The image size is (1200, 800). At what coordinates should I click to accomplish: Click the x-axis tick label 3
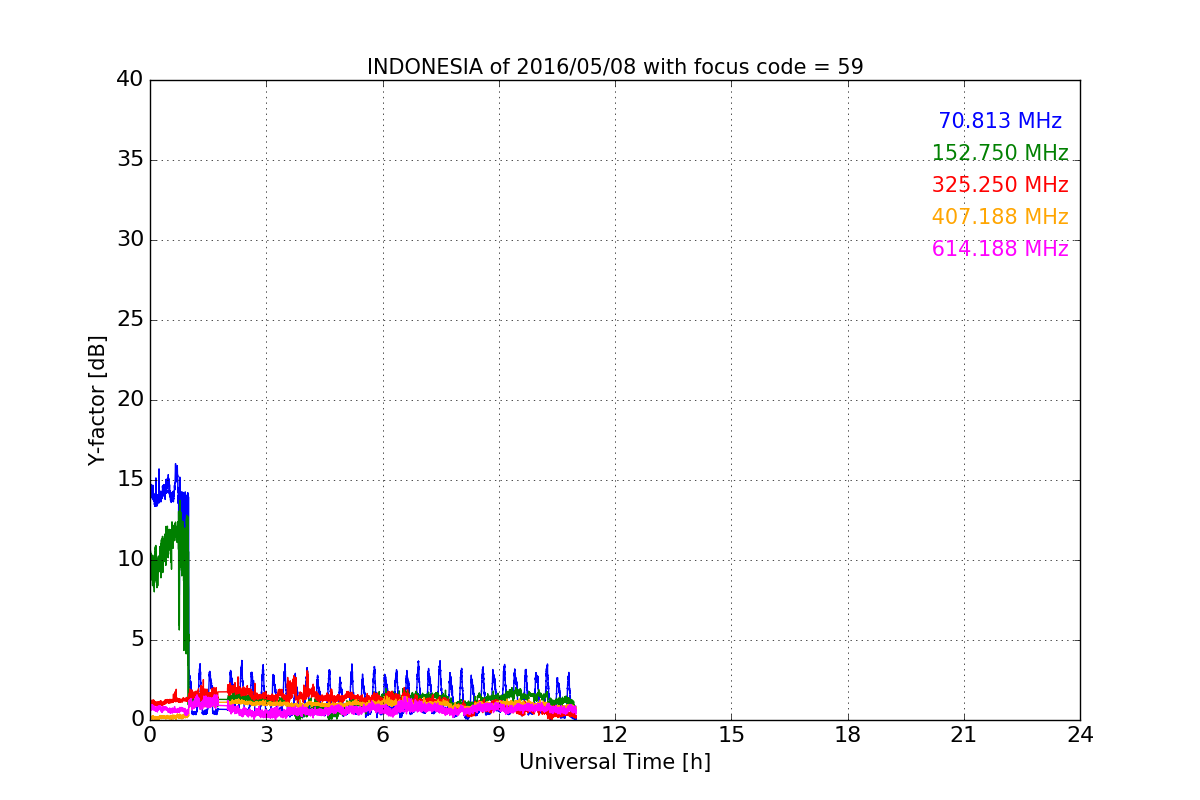(x=266, y=735)
